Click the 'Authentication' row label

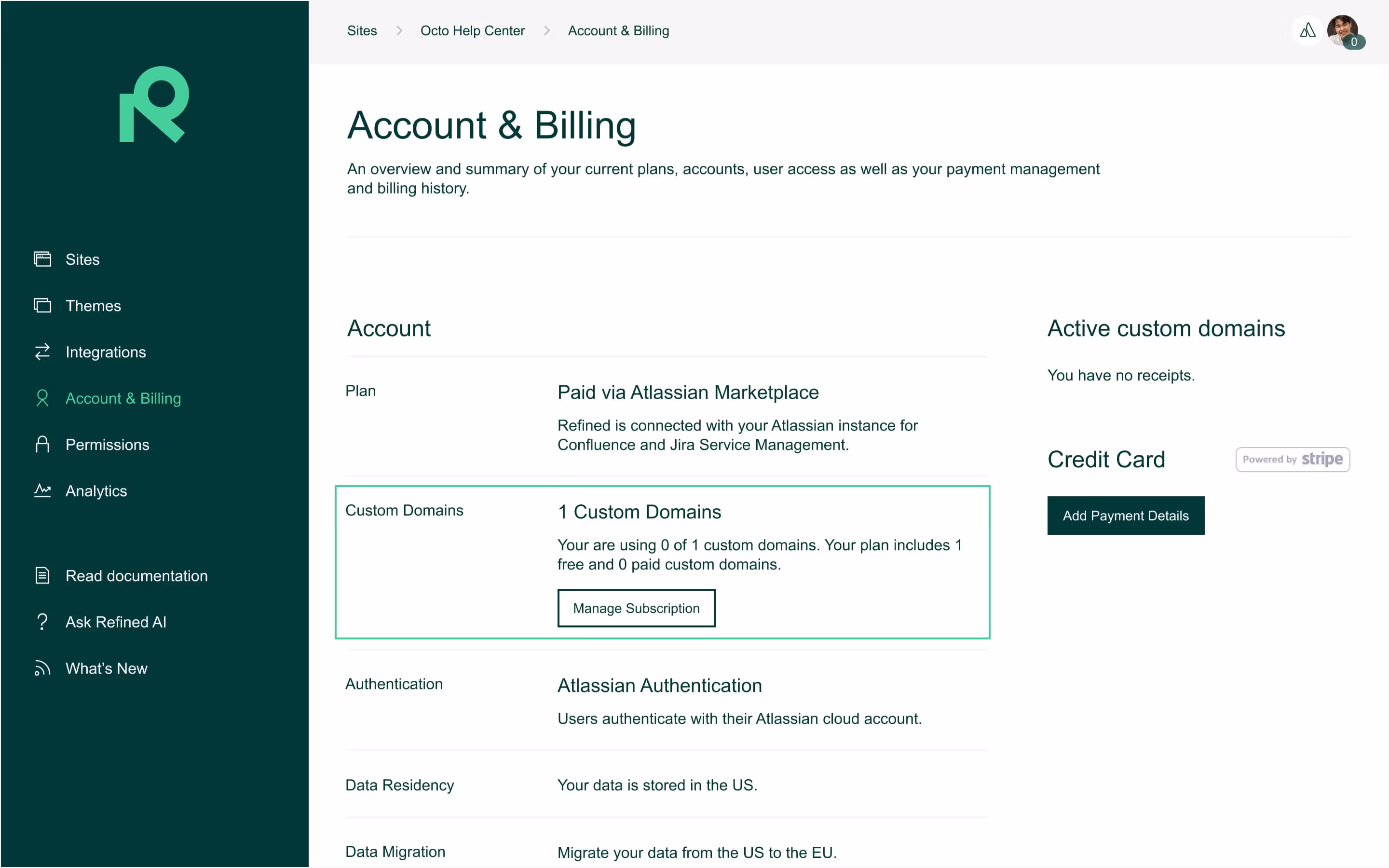click(x=394, y=684)
